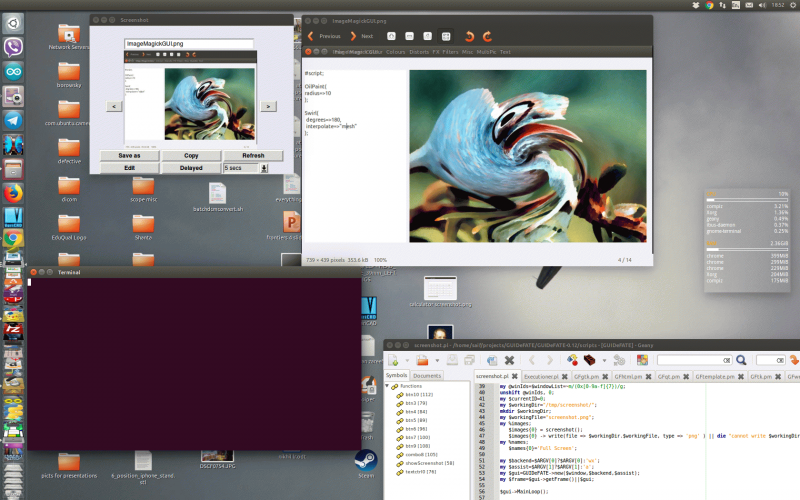Go to Previous image in image viewer

point(324,36)
